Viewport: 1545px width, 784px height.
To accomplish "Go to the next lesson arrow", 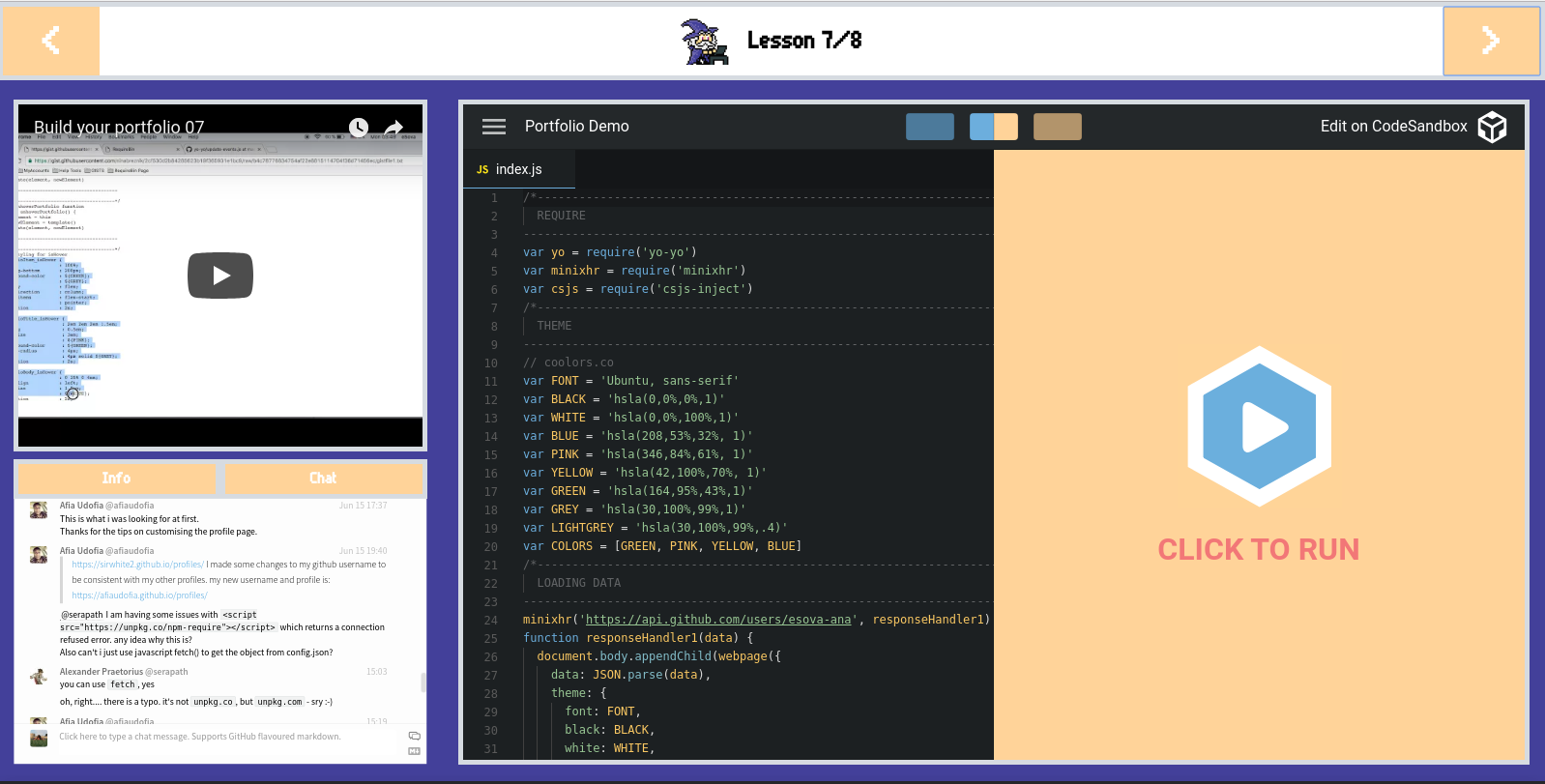I will pos(1491,41).
